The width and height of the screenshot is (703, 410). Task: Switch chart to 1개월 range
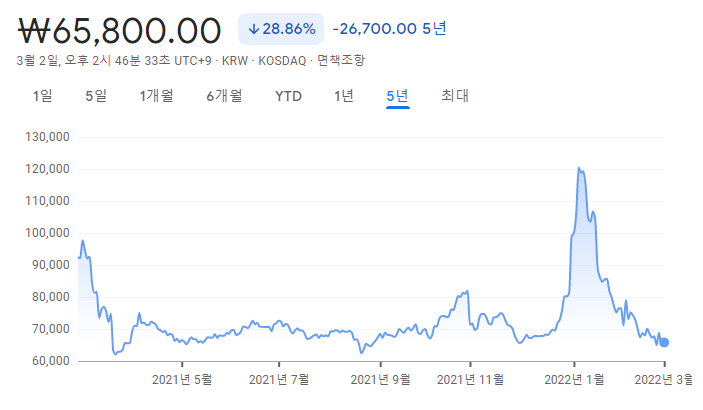156,96
